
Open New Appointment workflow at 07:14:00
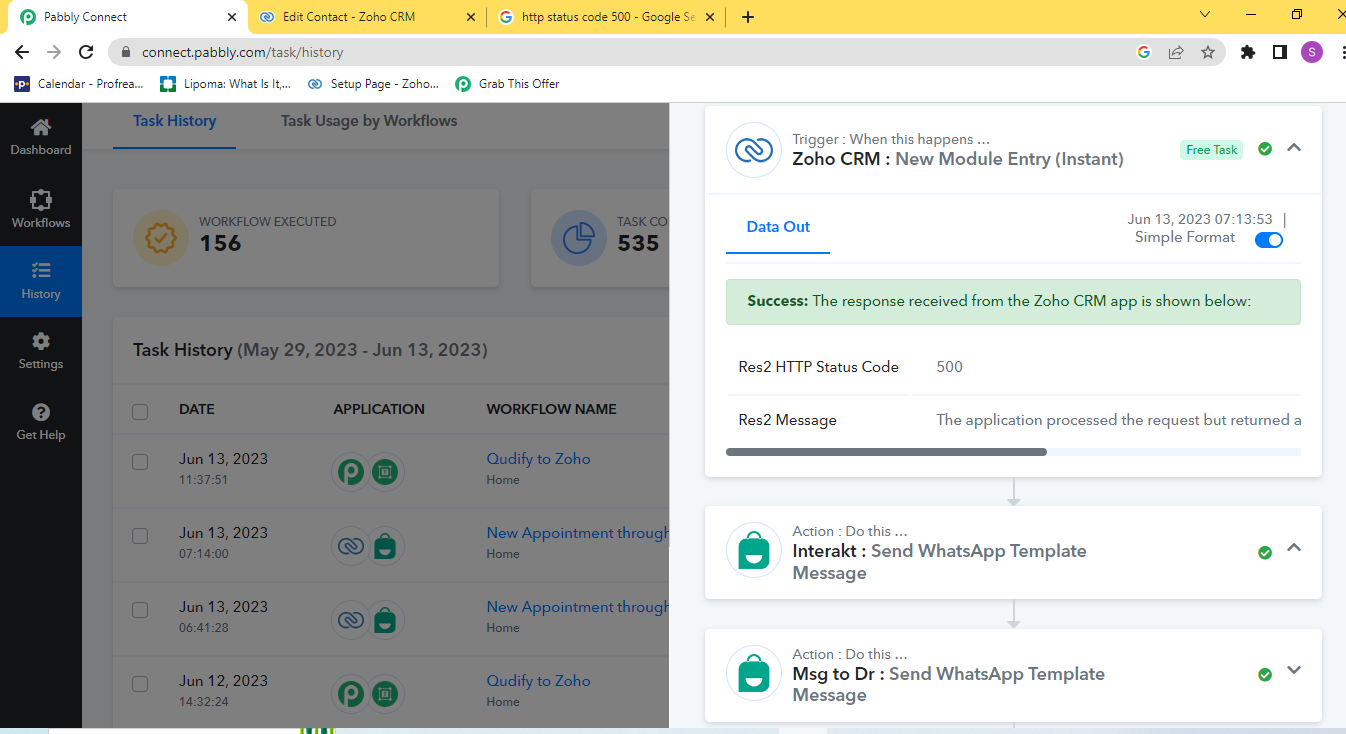pyautogui.click(x=578, y=533)
